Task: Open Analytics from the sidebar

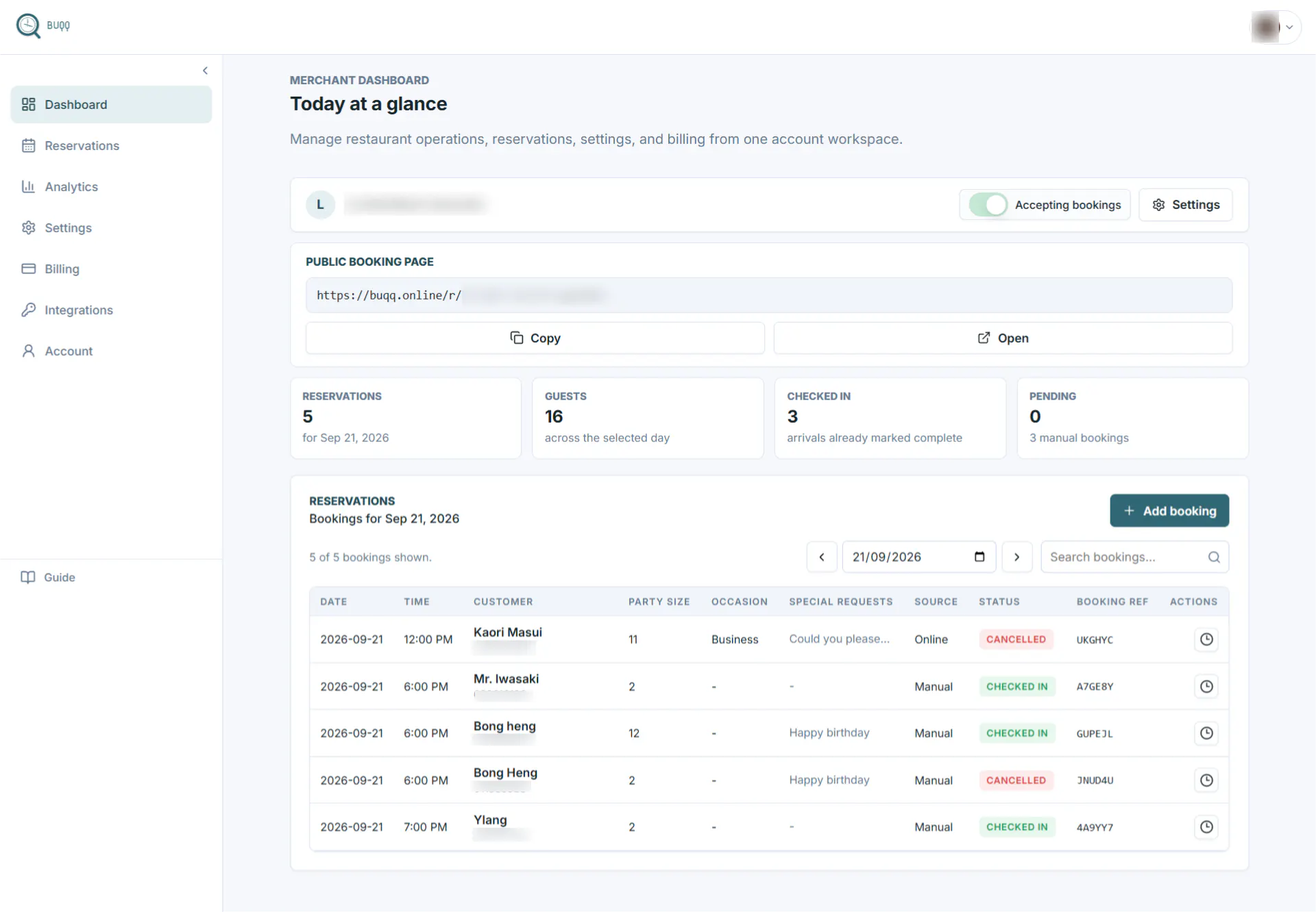Action: tap(111, 186)
